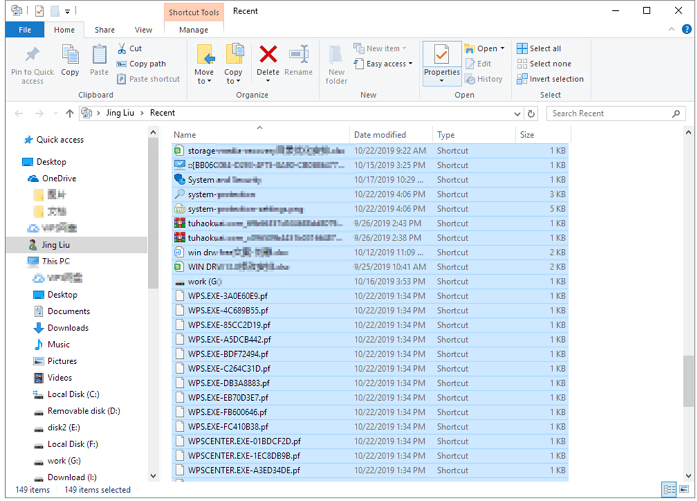Sort by the Name column header
Viewport: 697px width, 501px height.
tap(260, 135)
